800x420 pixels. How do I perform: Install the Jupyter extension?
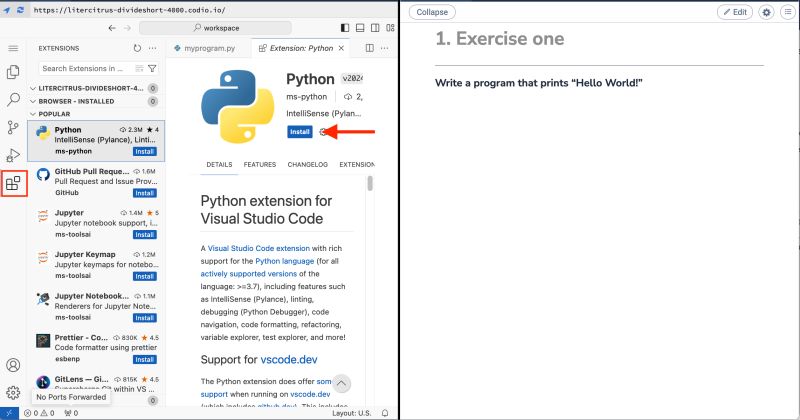(145, 235)
